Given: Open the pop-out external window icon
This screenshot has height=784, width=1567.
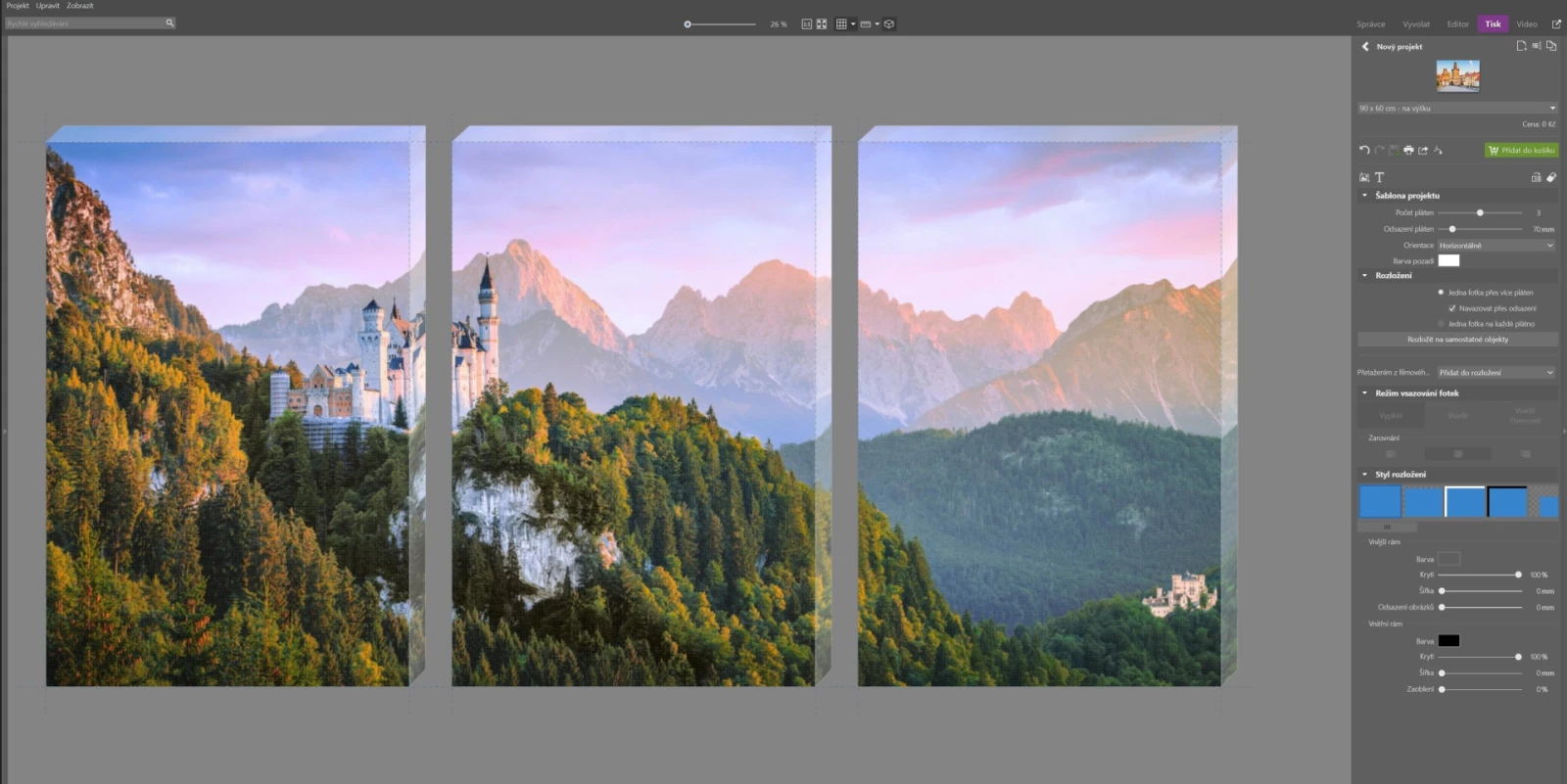Looking at the screenshot, I should click(x=1556, y=23).
